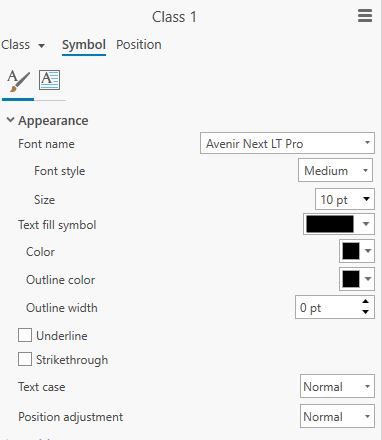The width and height of the screenshot is (382, 440).
Task: Select the Formatting text block icon
Action: pyautogui.click(x=49, y=80)
